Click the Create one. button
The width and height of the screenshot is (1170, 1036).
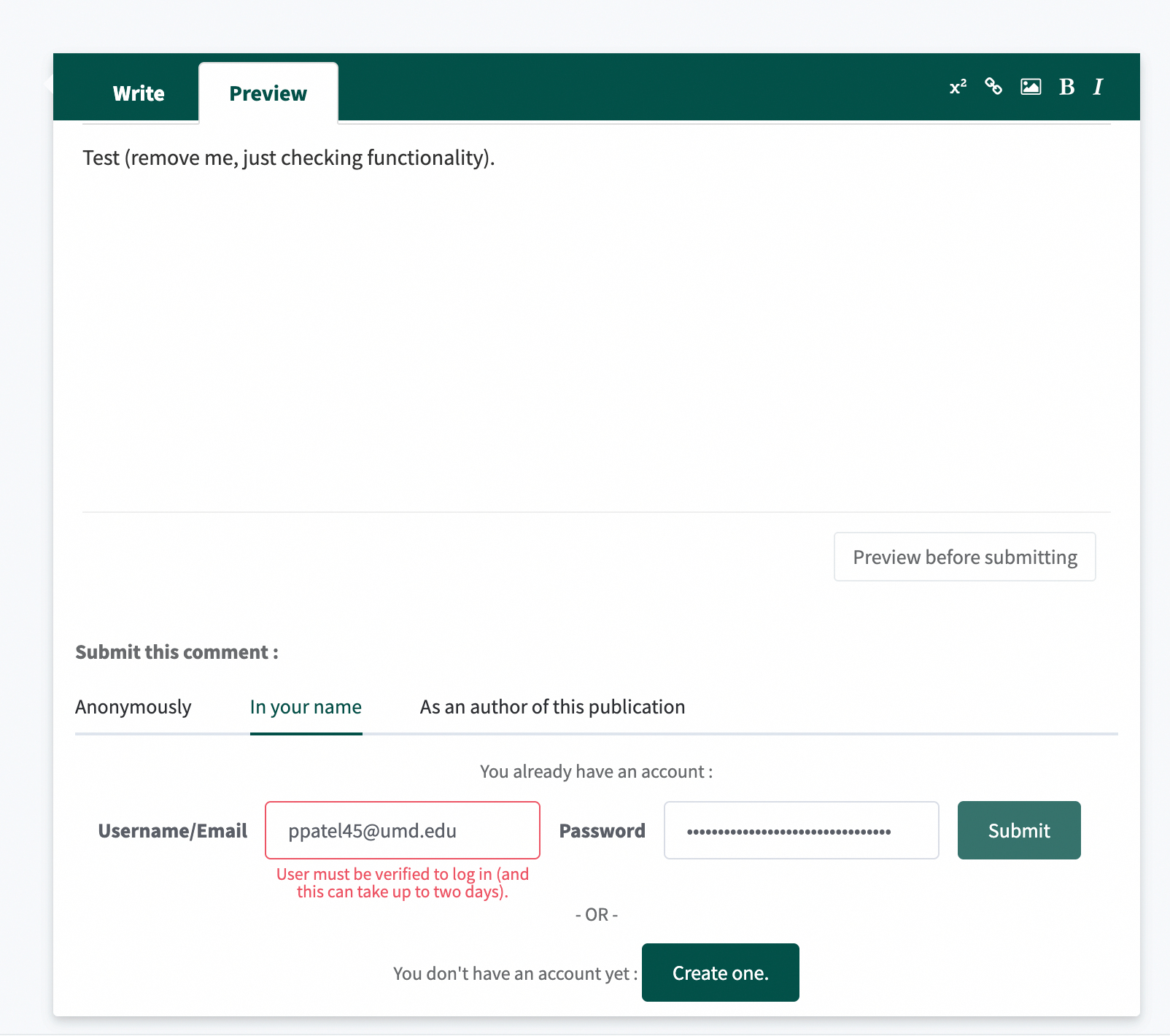click(x=720, y=973)
